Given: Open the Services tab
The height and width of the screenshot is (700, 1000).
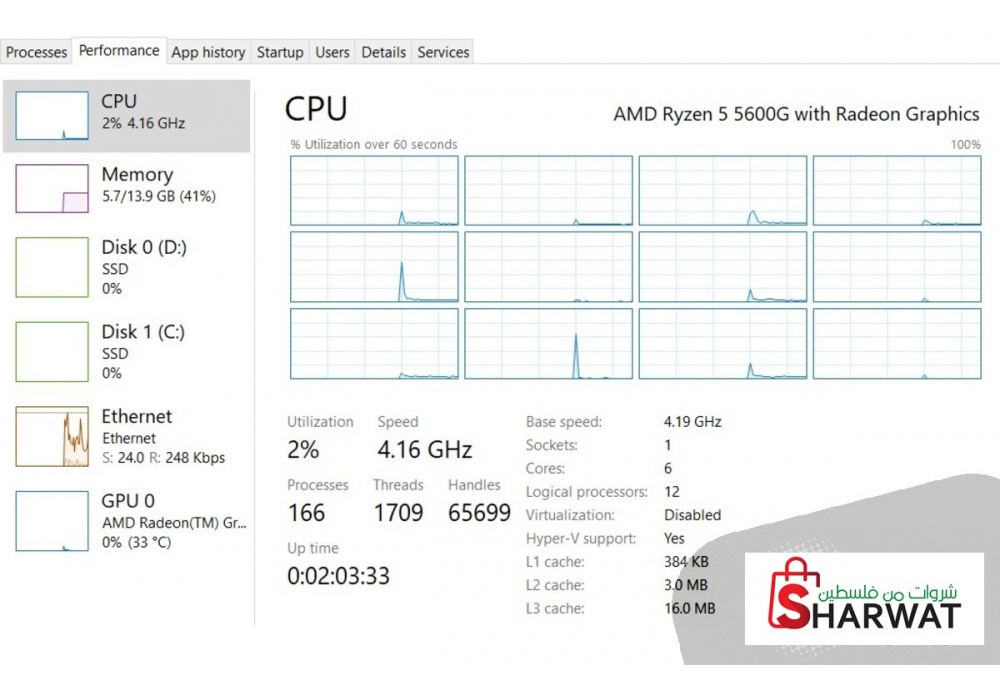Looking at the screenshot, I should pos(443,52).
